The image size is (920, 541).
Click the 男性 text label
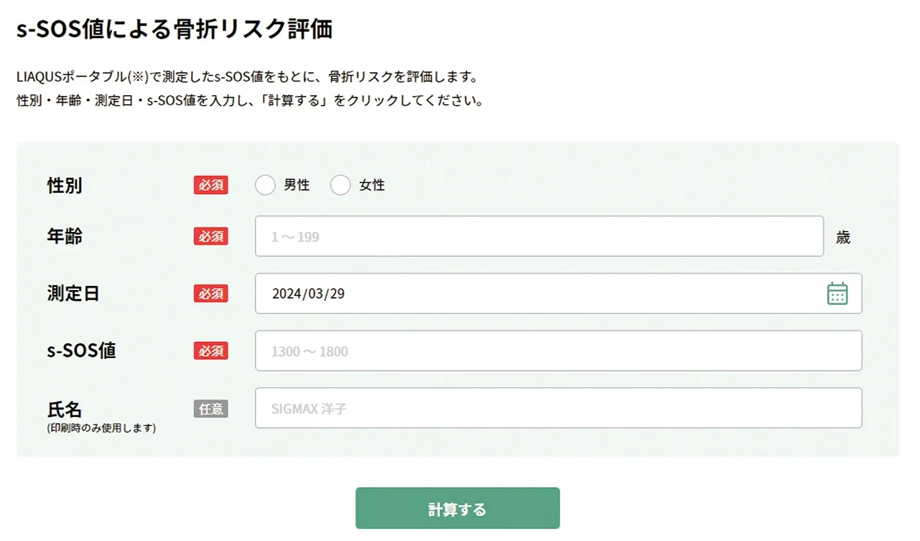pyautogui.click(x=296, y=185)
